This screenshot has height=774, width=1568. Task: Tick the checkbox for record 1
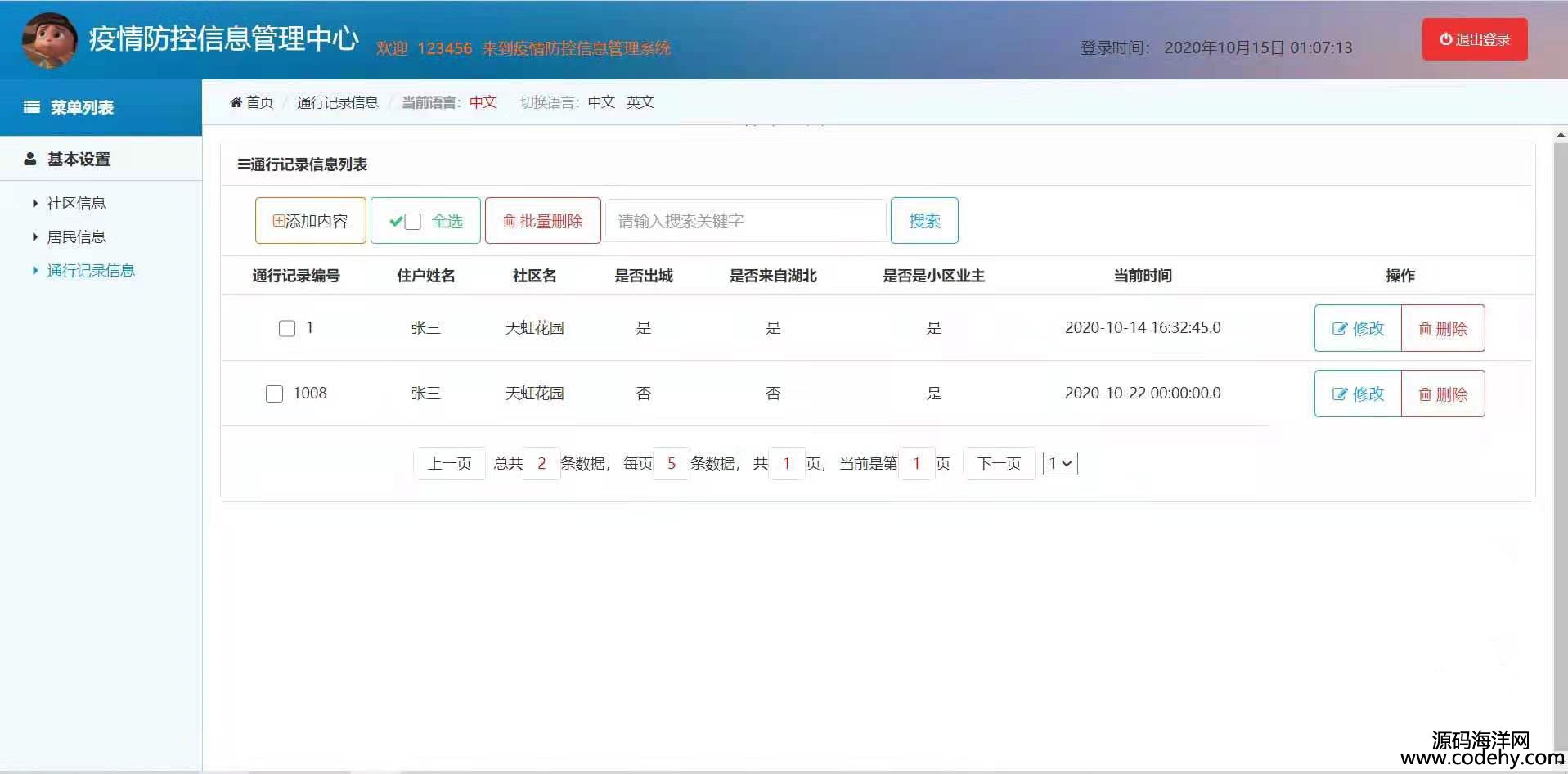coord(287,329)
